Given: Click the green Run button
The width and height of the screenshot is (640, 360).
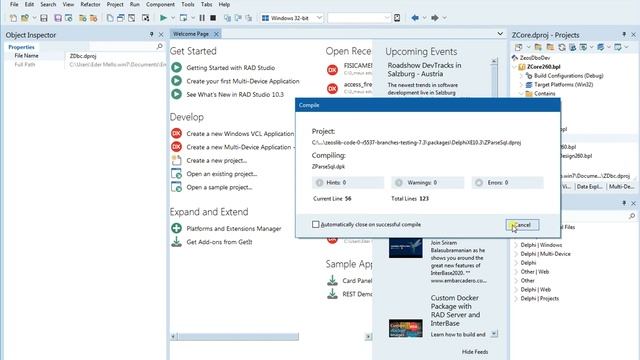Looking at the screenshot, I should (x=163, y=18).
